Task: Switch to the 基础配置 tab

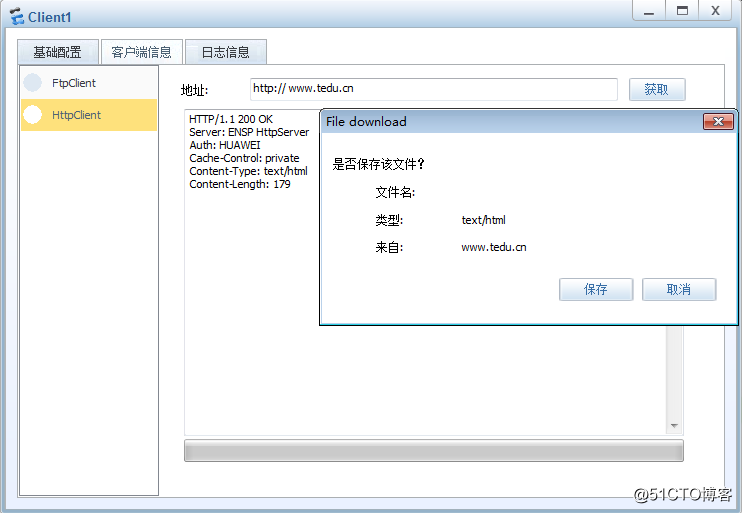Action: coord(58,52)
